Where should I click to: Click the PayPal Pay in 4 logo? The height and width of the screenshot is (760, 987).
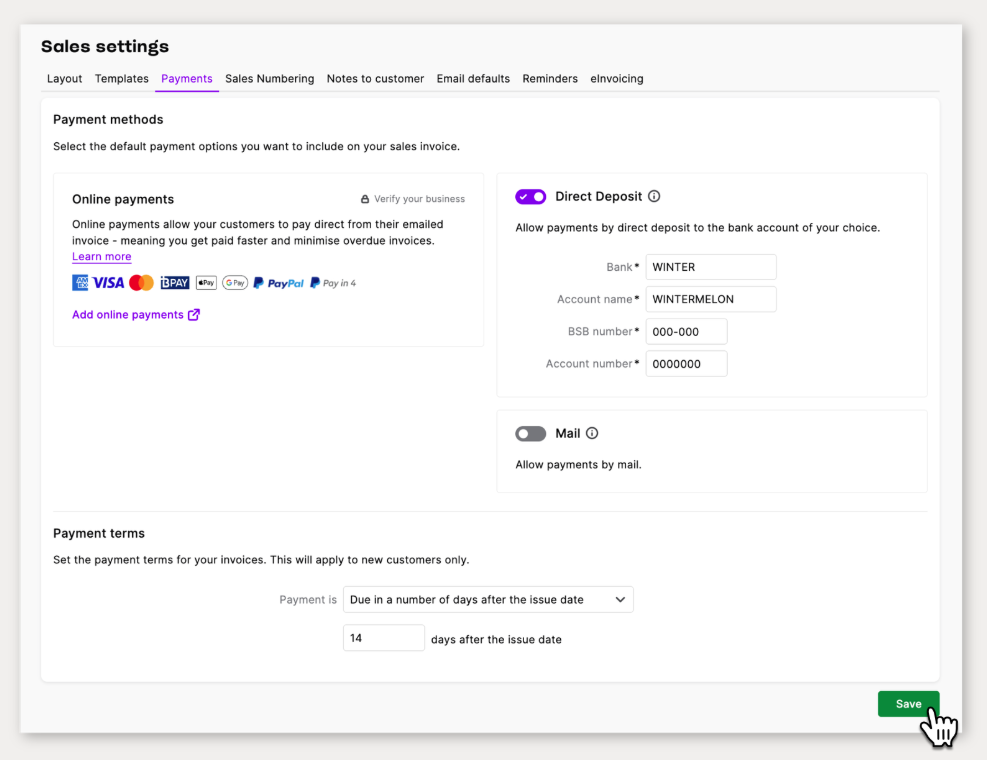333,283
